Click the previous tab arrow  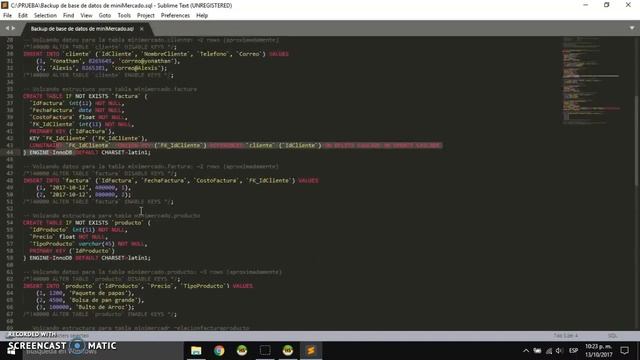[x=7, y=28]
